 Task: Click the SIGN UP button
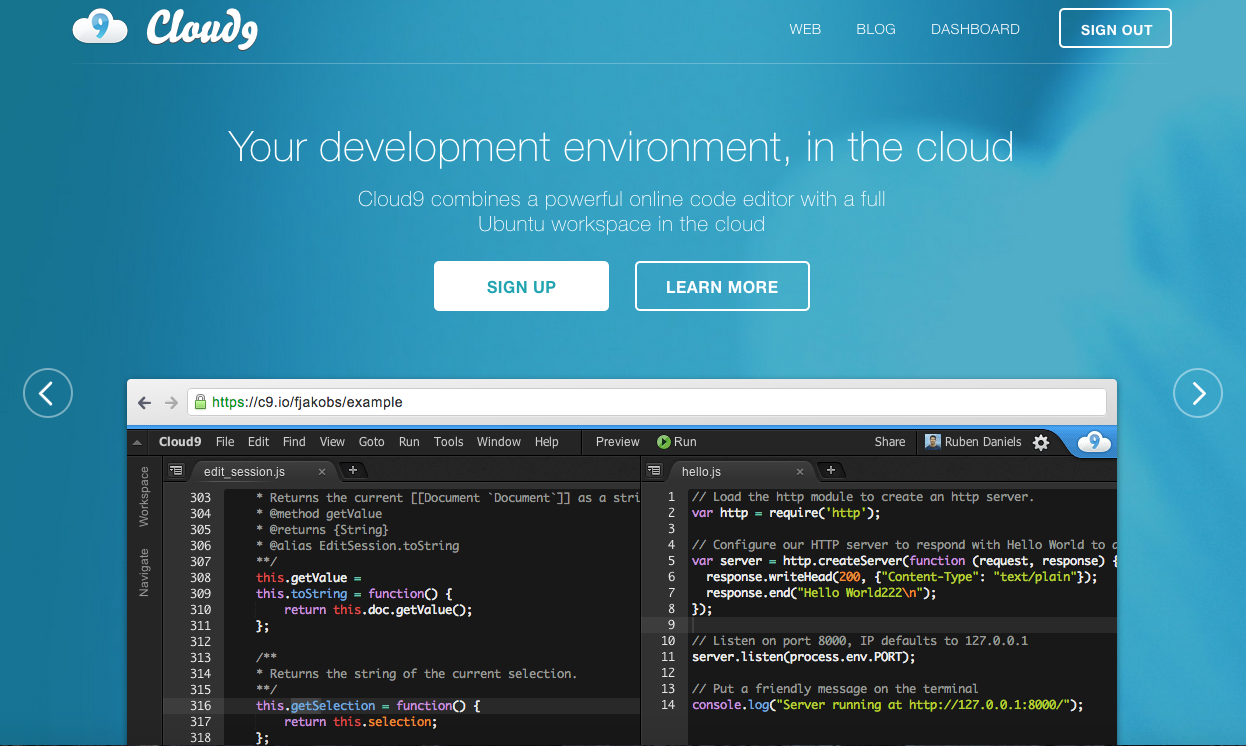pos(521,286)
